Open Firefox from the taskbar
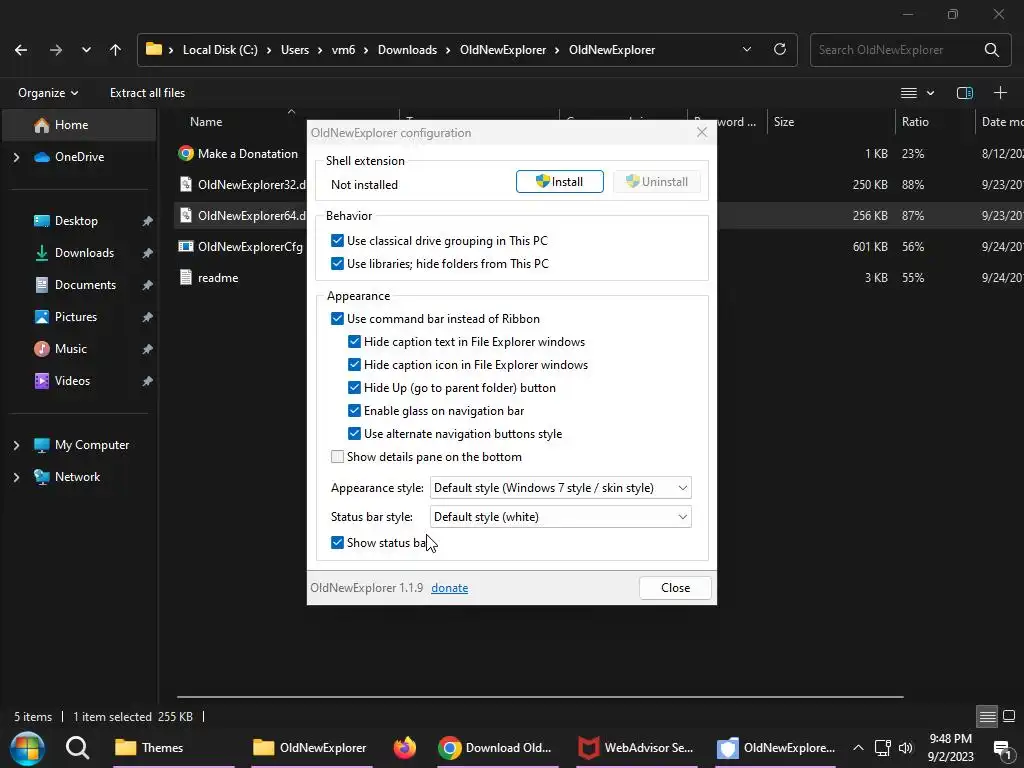The height and width of the screenshot is (768, 1024). click(404, 748)
